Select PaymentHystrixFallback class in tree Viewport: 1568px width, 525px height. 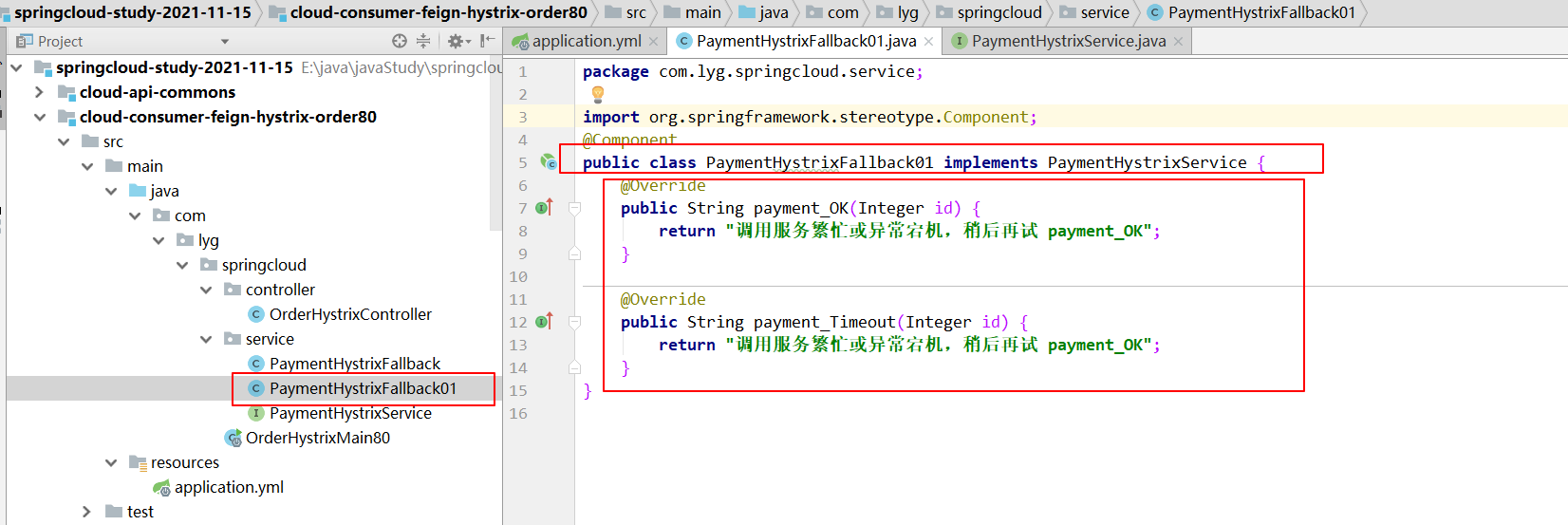[x=355, y=364]
